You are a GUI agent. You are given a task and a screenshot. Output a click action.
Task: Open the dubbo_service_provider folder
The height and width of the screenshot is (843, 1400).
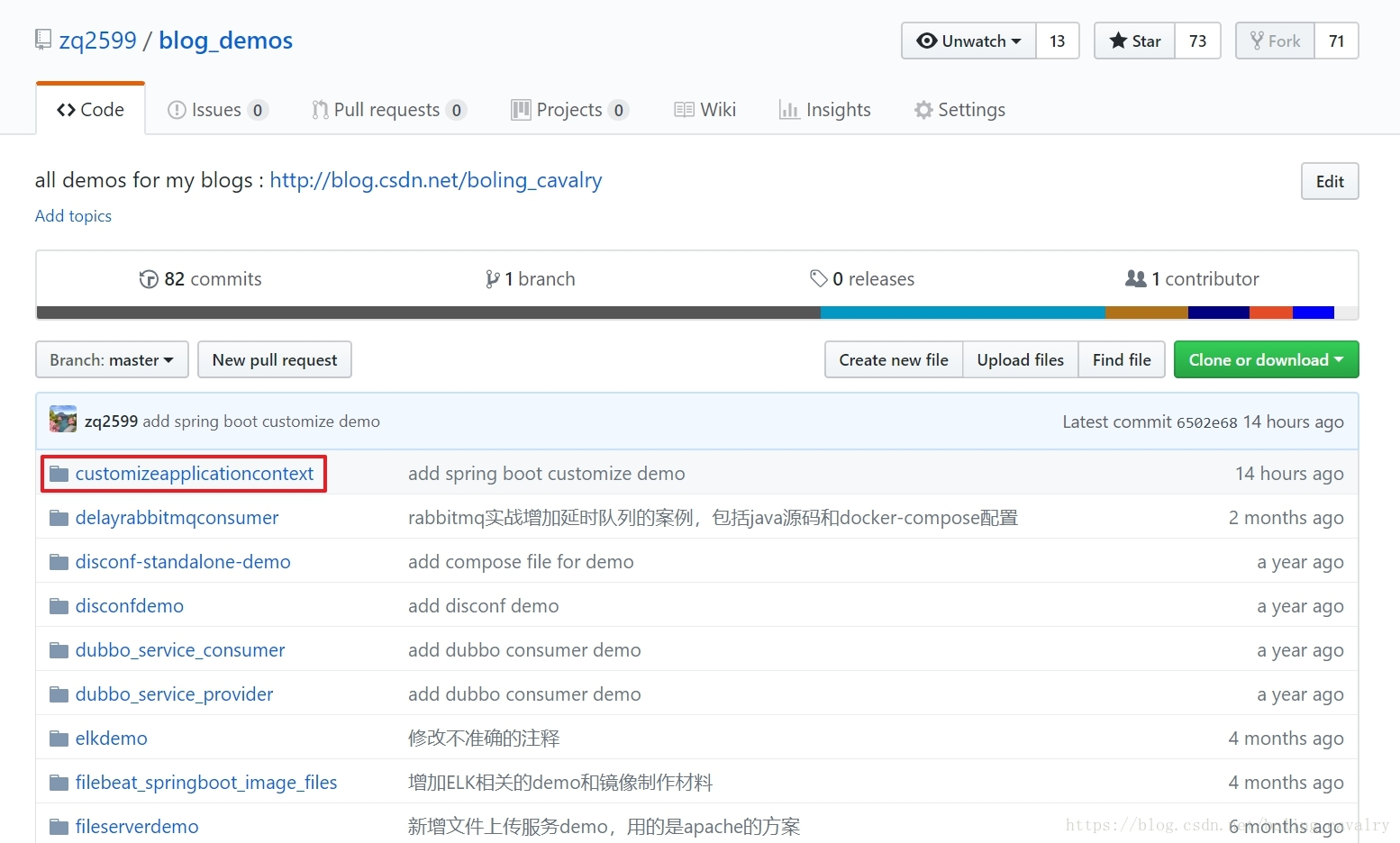click(174, 694)
